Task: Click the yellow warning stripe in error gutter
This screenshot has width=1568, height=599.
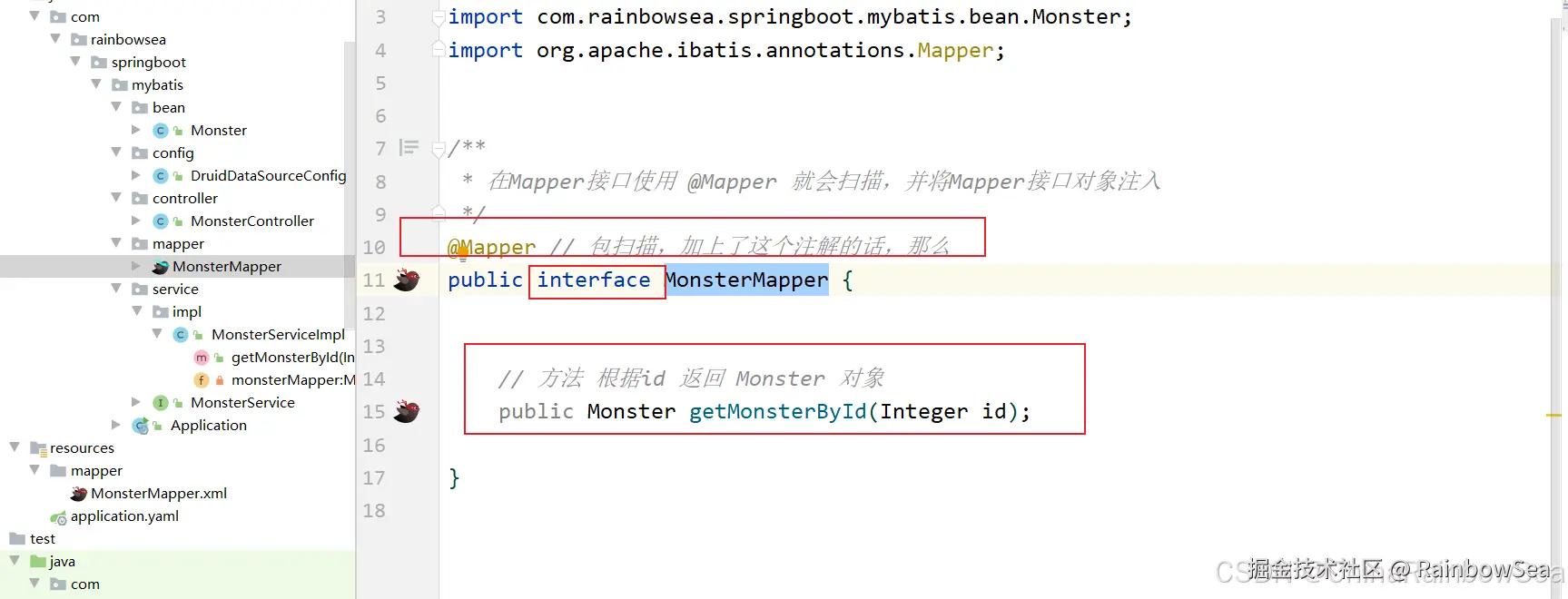Action: pyautogui.click(x=1553, y=415)
